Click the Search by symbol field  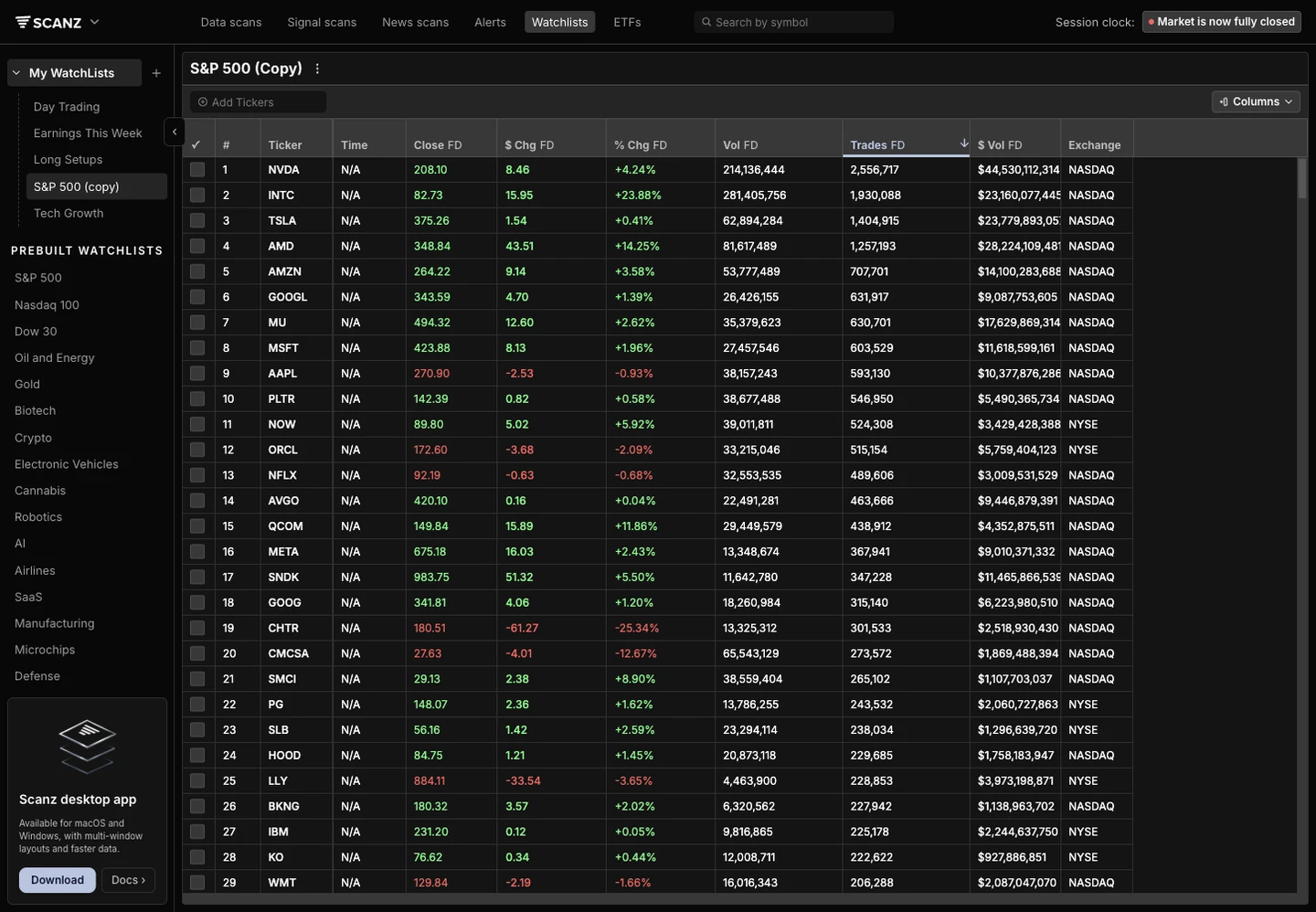793,22
